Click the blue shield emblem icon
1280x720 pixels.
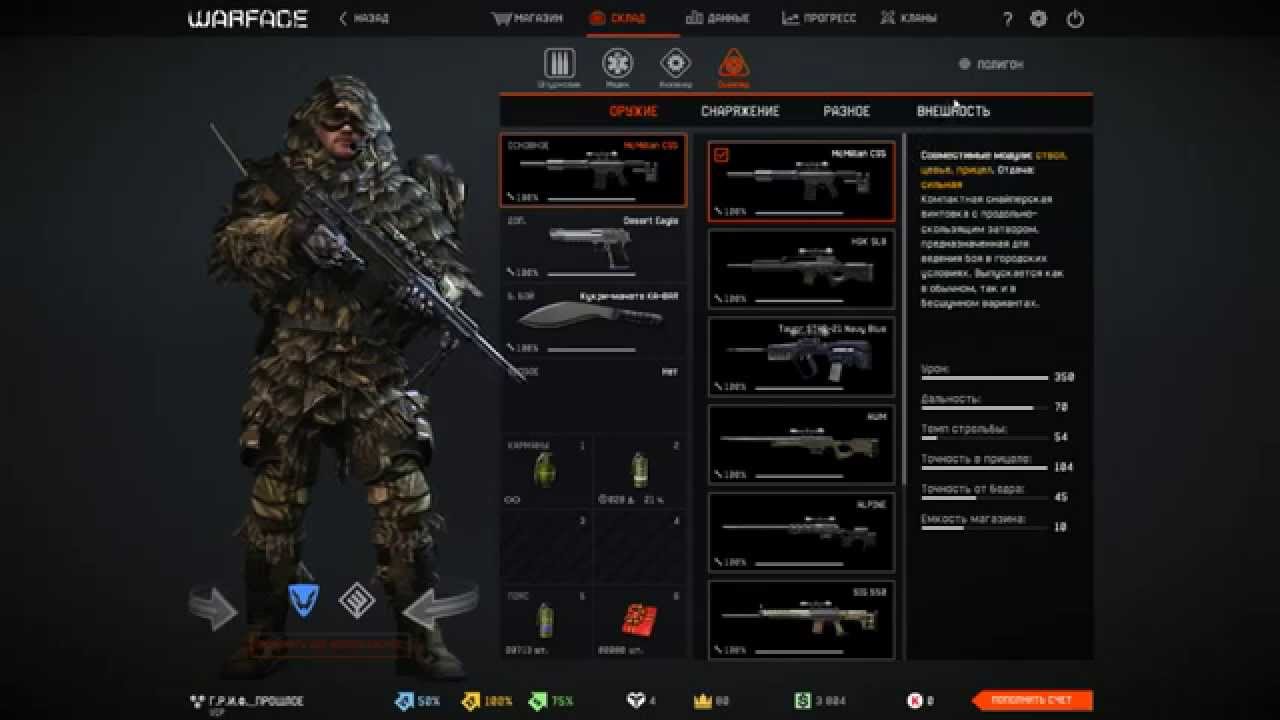click(x=303, y=600)
